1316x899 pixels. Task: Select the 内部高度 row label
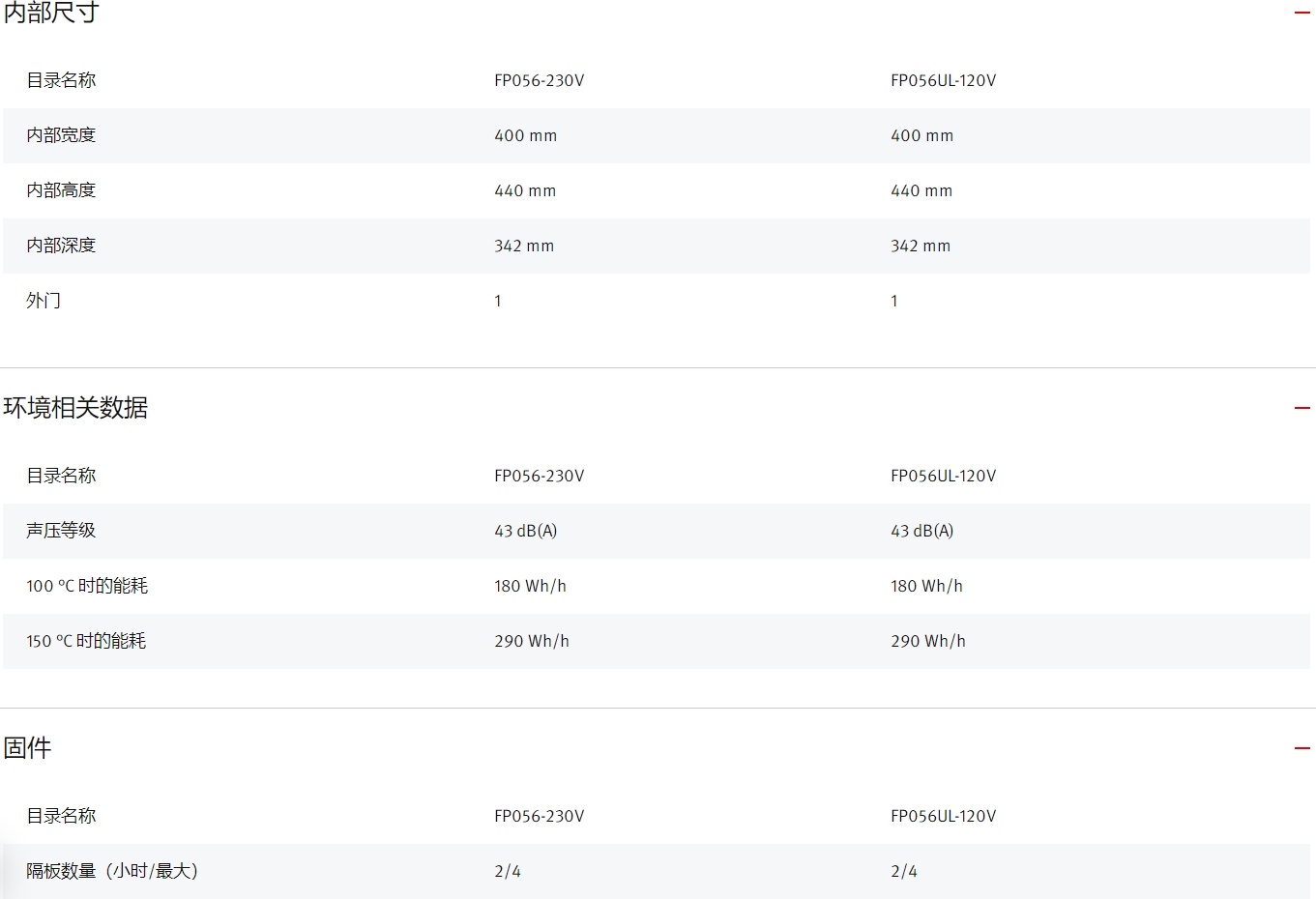61,190
